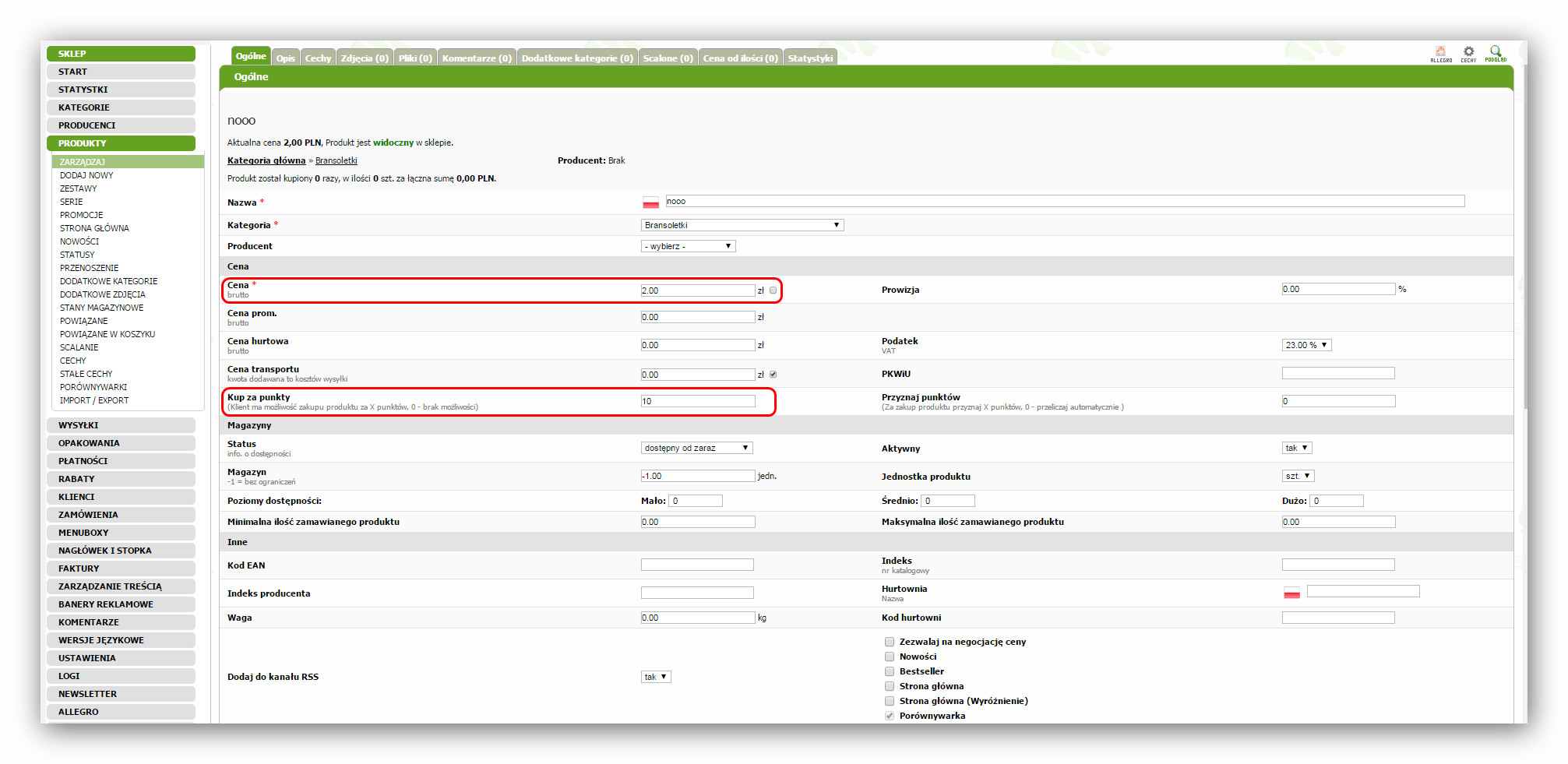The image size is (1568, 764).
Task: Select PROMOCJE under Produkty
Action: pyautogui.click(x=81, y=215)
